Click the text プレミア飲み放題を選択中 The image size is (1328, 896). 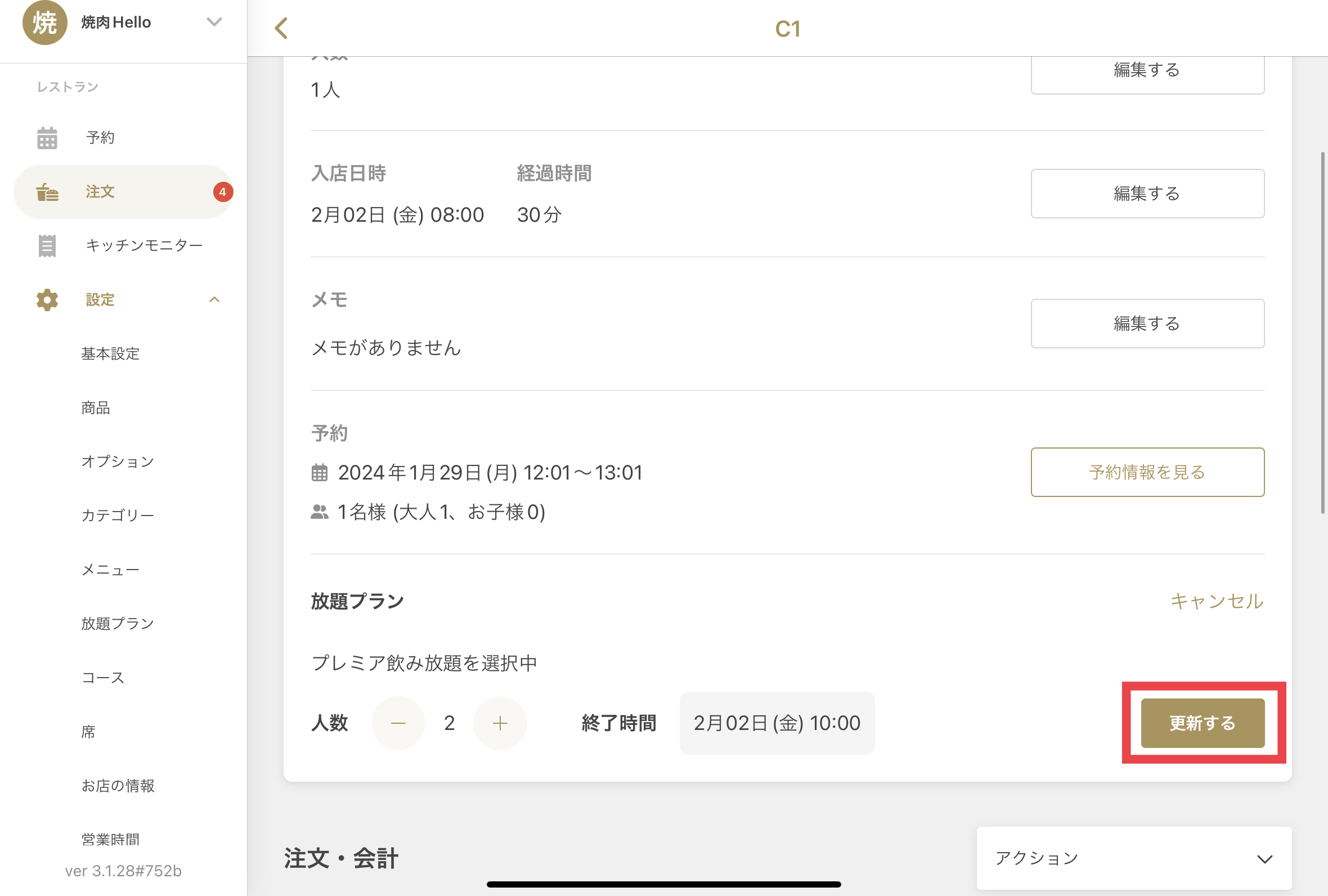tap(424, 663)
